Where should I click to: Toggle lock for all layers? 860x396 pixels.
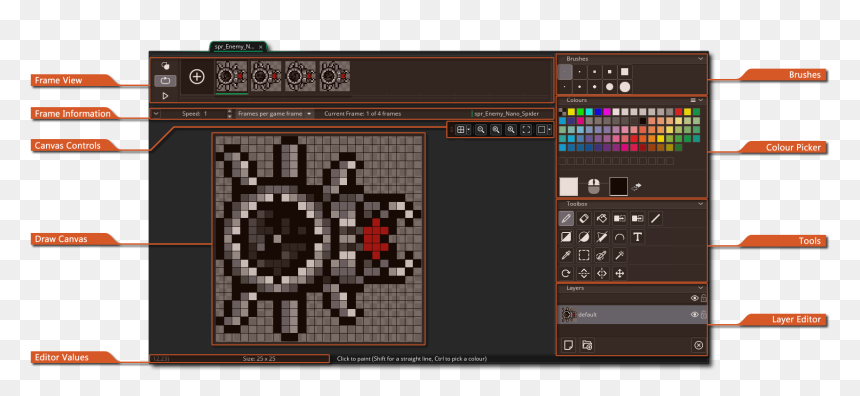pos(704,298)
